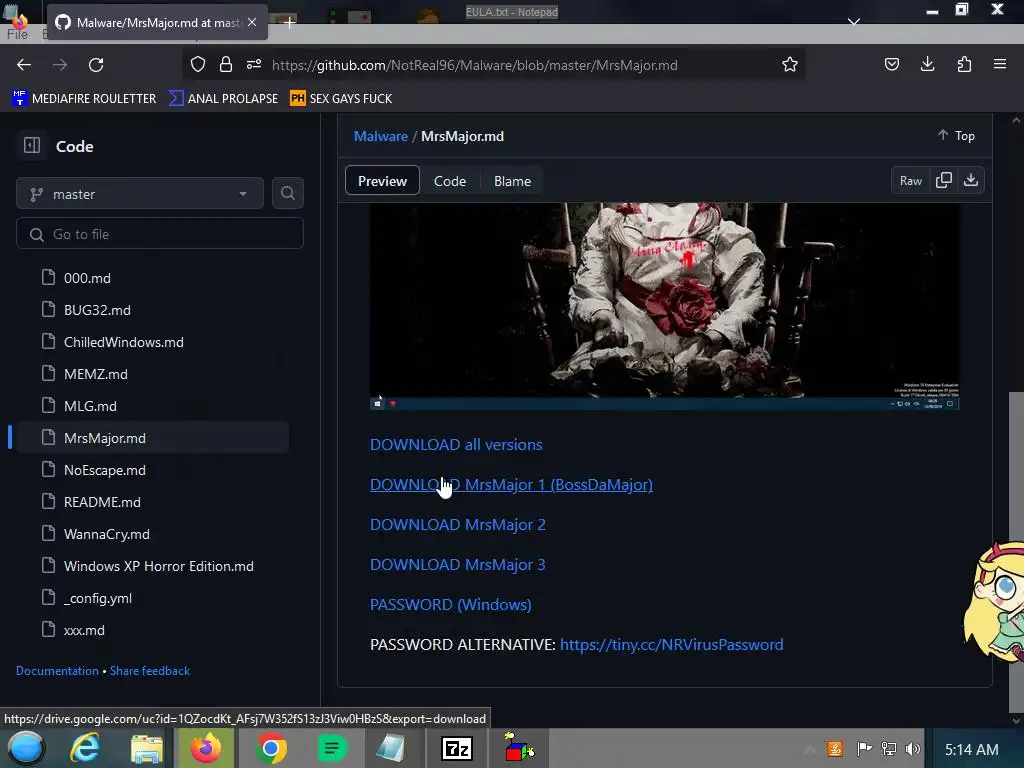Open 7-Zip from the taskbar
This screenshot has width=1024, height=768.
[457, 748]
